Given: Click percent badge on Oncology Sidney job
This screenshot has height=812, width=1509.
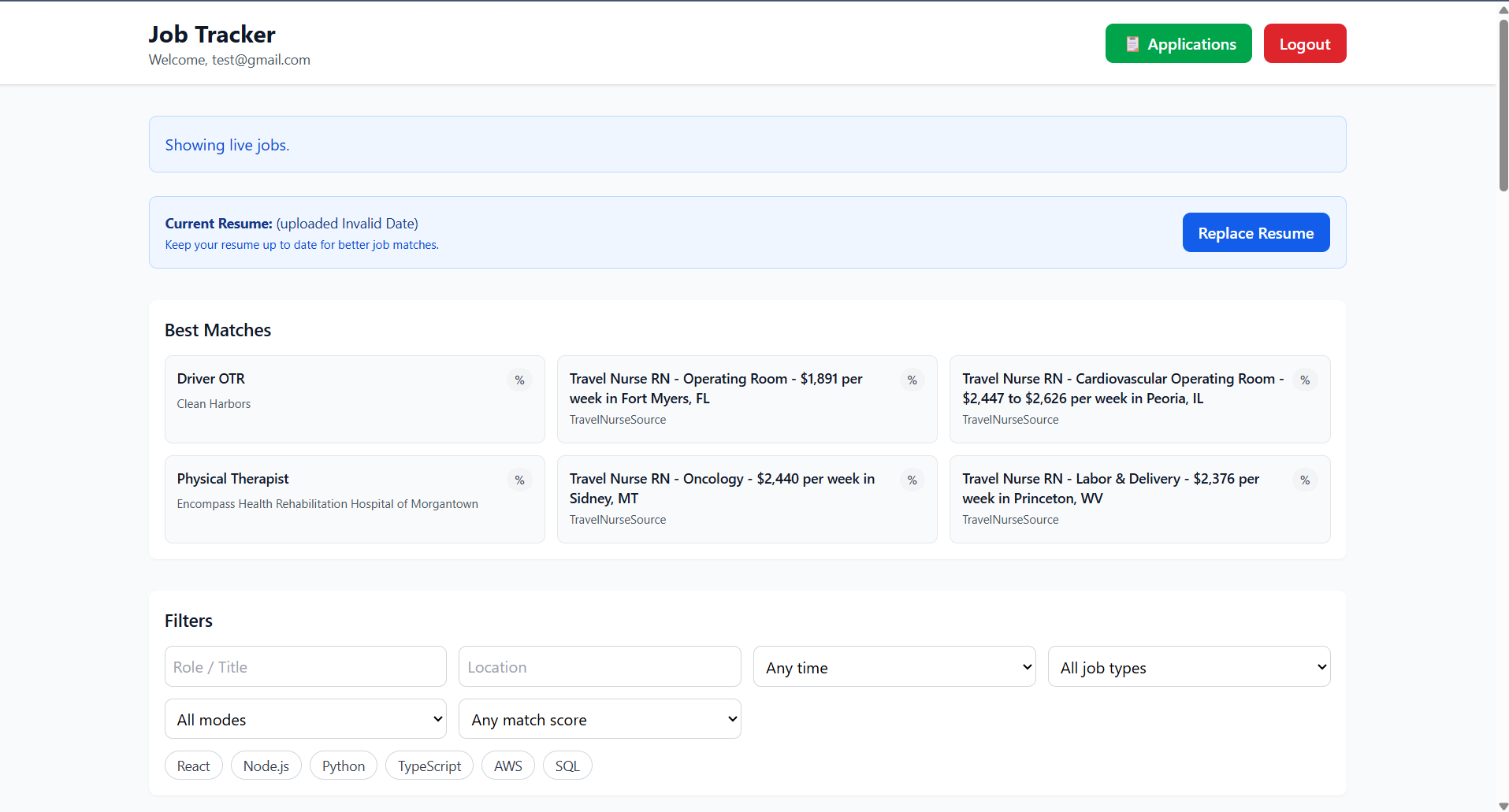Looking at the screenshot, I should (x=912, y=480).
